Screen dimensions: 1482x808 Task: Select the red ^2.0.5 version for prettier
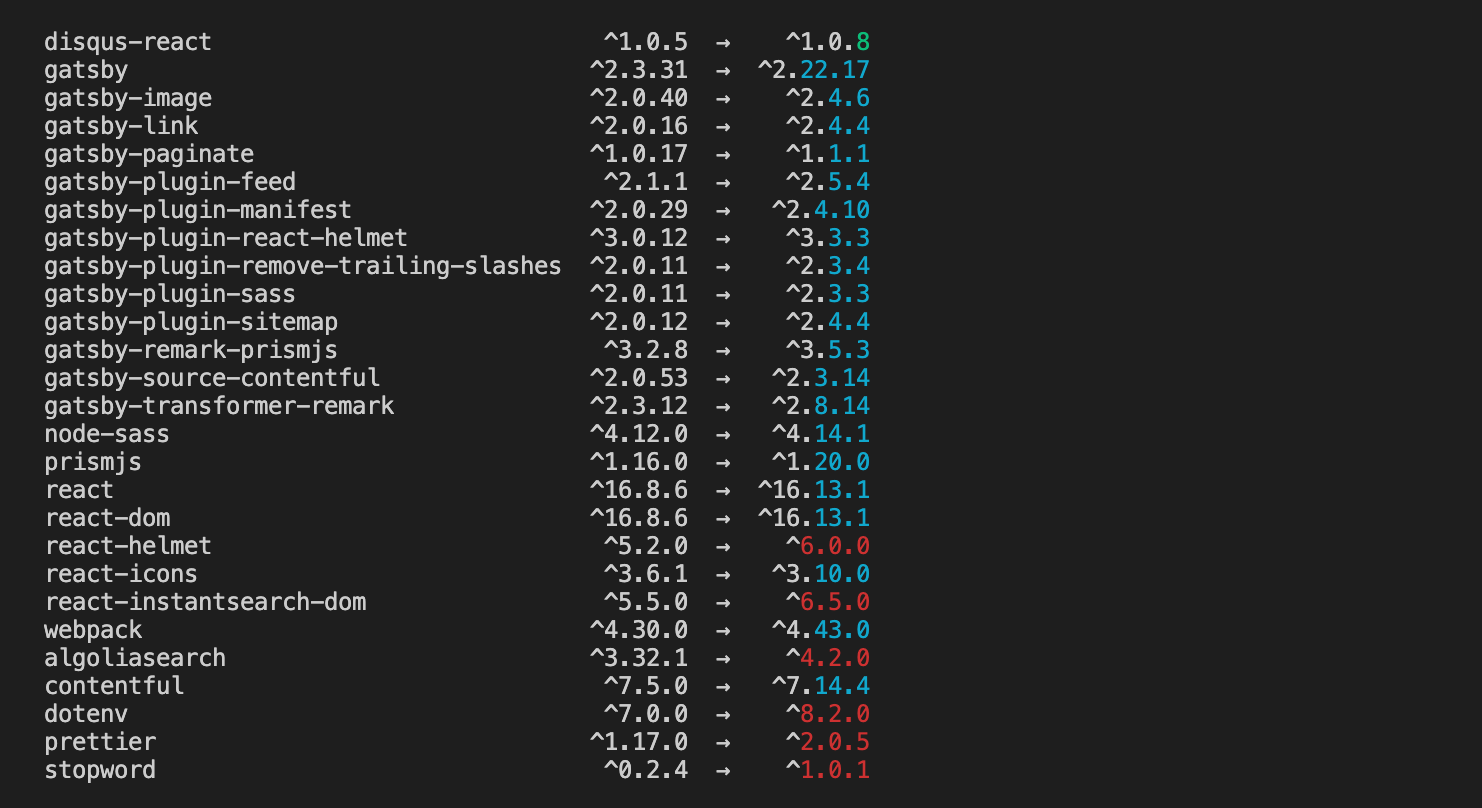point(828,742)
